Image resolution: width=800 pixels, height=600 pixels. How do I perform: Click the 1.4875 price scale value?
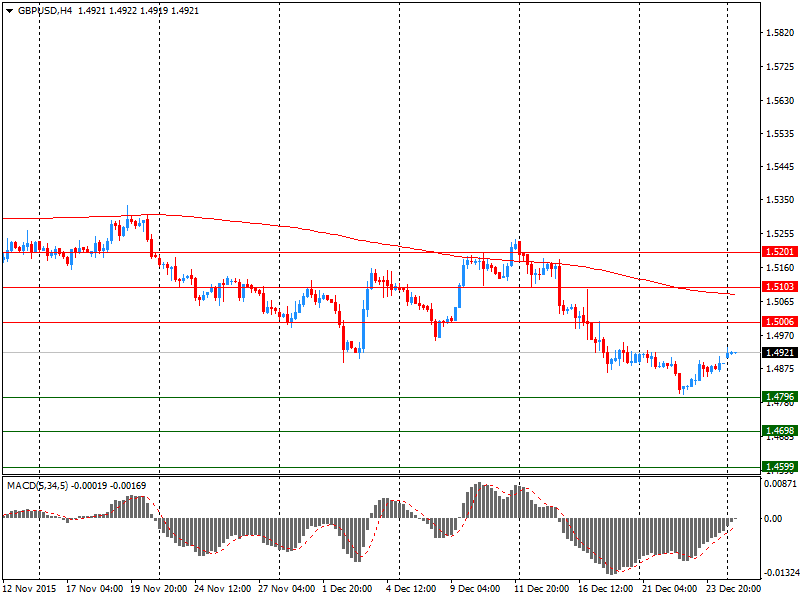(781, 369)
